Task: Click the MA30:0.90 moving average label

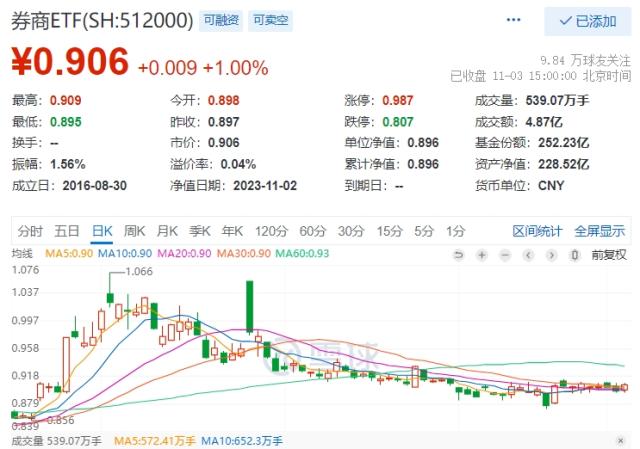Action: (x=244, y=253)
